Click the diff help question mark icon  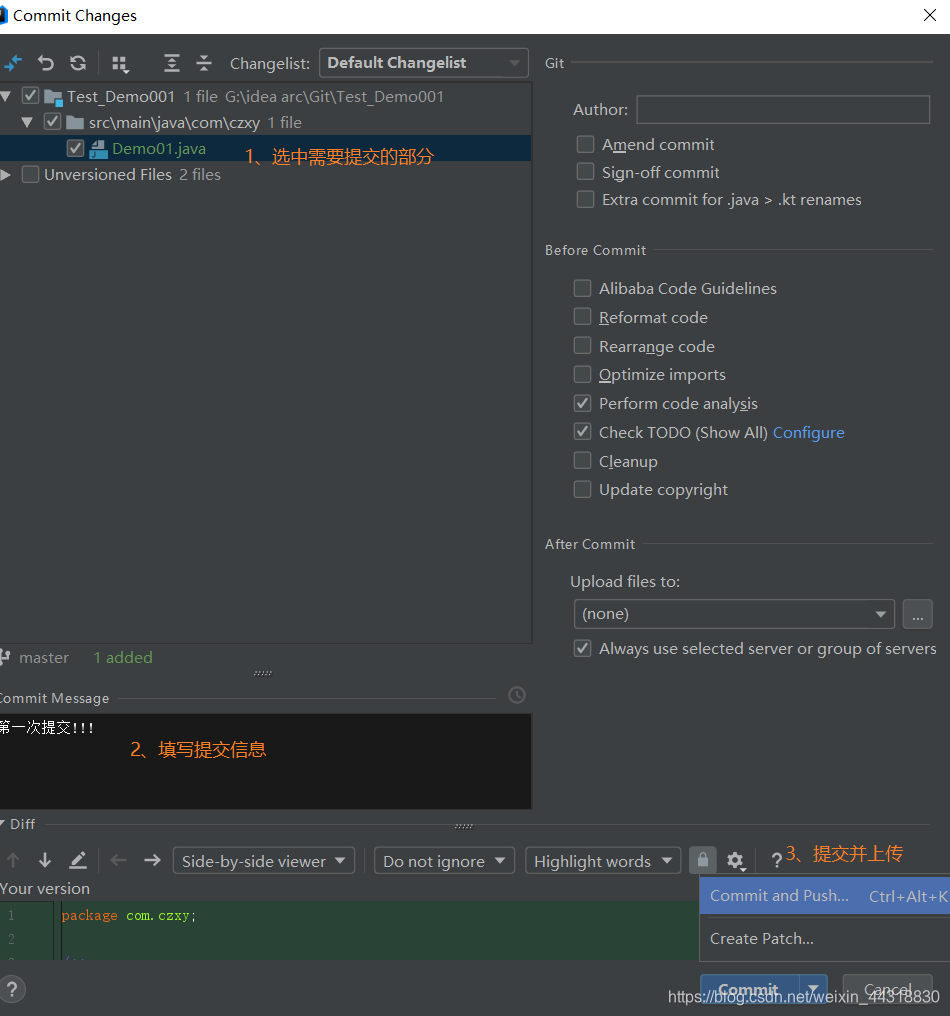click(776, 860)
